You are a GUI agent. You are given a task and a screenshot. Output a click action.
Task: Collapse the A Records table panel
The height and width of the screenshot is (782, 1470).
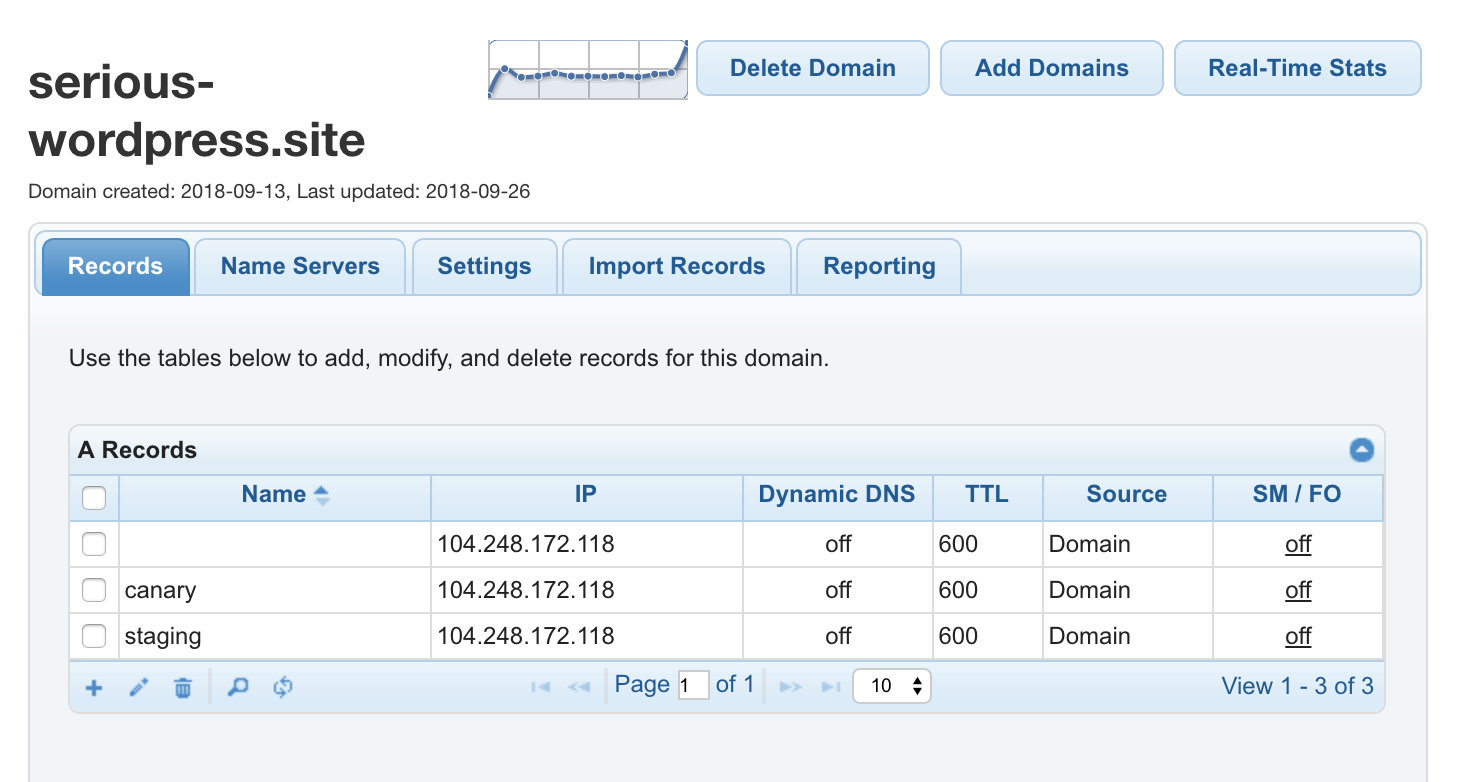[x=1362, y=451]
